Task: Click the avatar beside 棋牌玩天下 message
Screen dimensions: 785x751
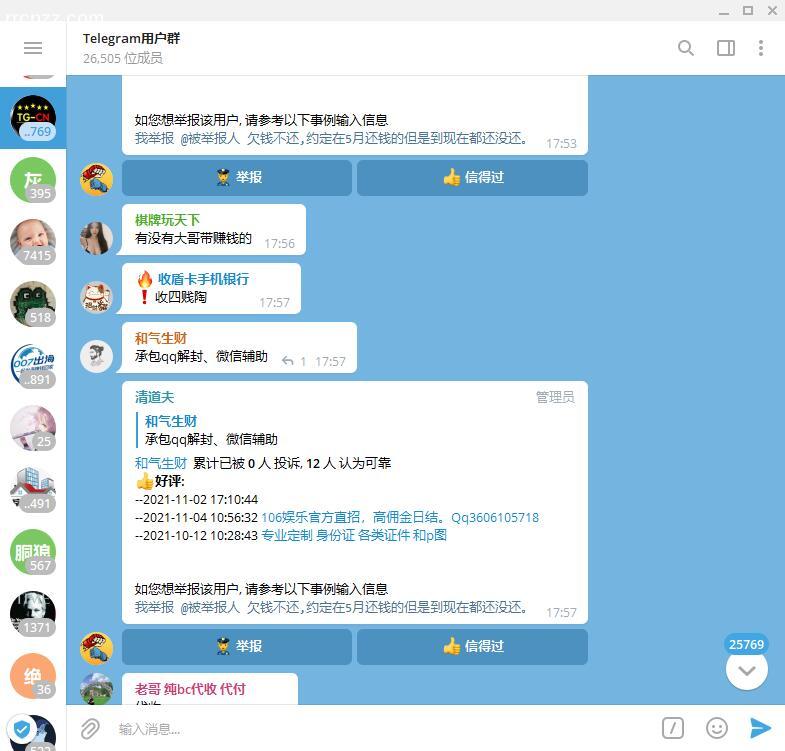Action: pyautogui.click(x=97, y=238)
